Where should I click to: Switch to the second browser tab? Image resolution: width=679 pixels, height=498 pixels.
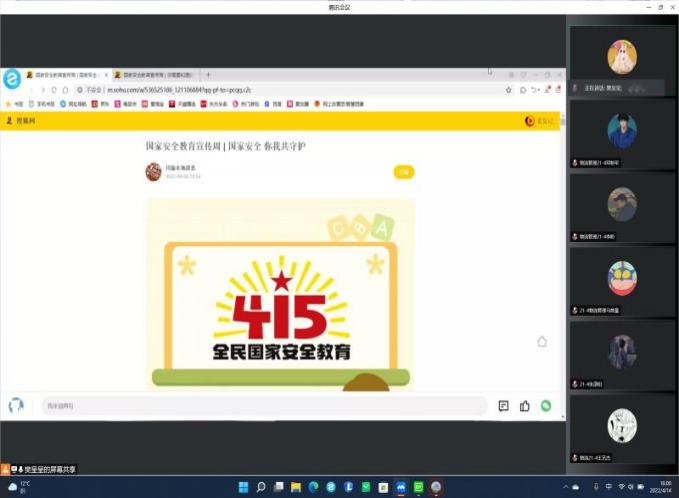[155, 75]
